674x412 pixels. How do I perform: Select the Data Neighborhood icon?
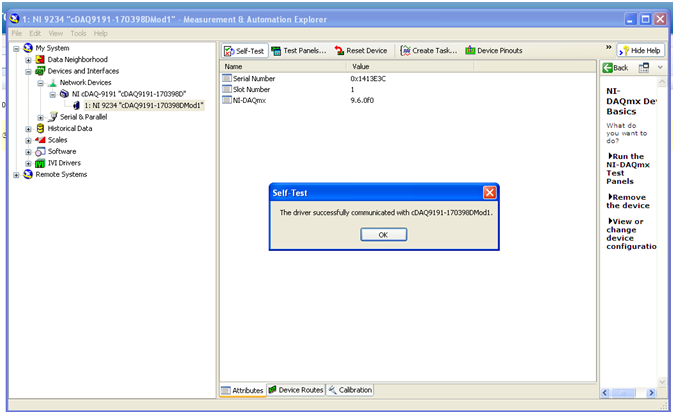(x=40, y=59)
